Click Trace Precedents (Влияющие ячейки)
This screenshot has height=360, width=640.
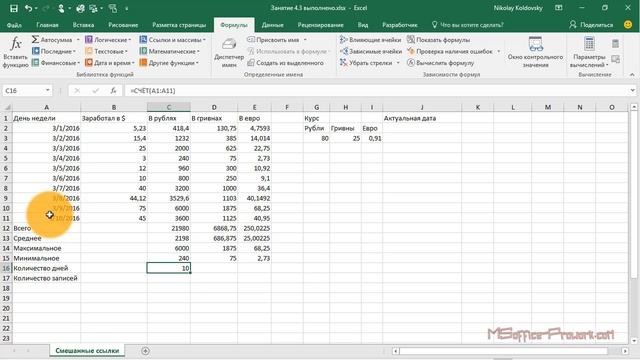(x=371, y=40)
